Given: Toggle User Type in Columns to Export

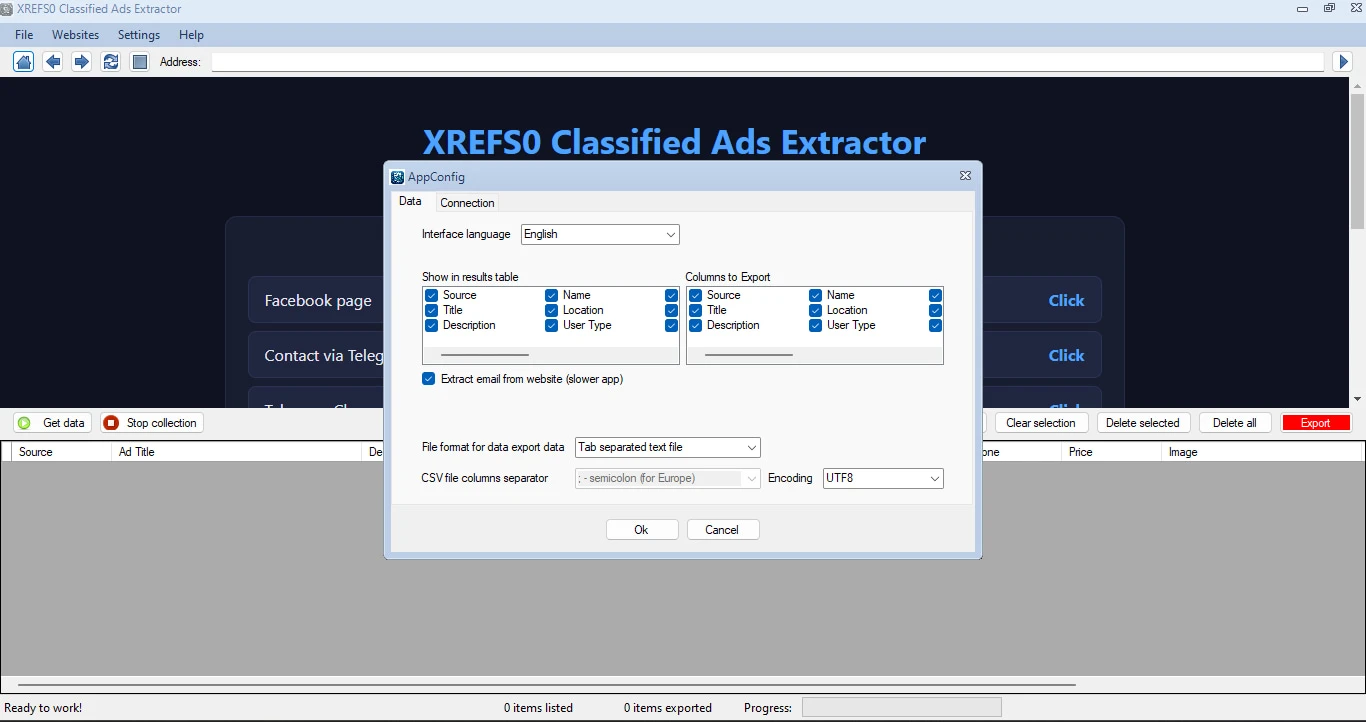Looking at the screenshot, I should pyautogui.click(x=816, y=325).
